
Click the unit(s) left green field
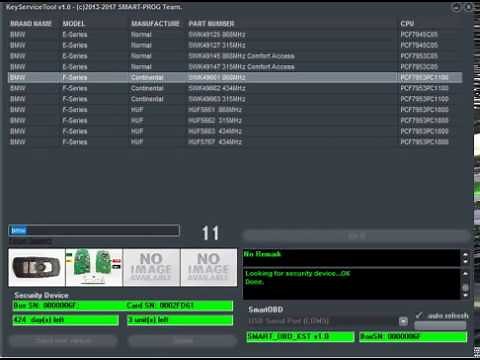tap(180, 320)
